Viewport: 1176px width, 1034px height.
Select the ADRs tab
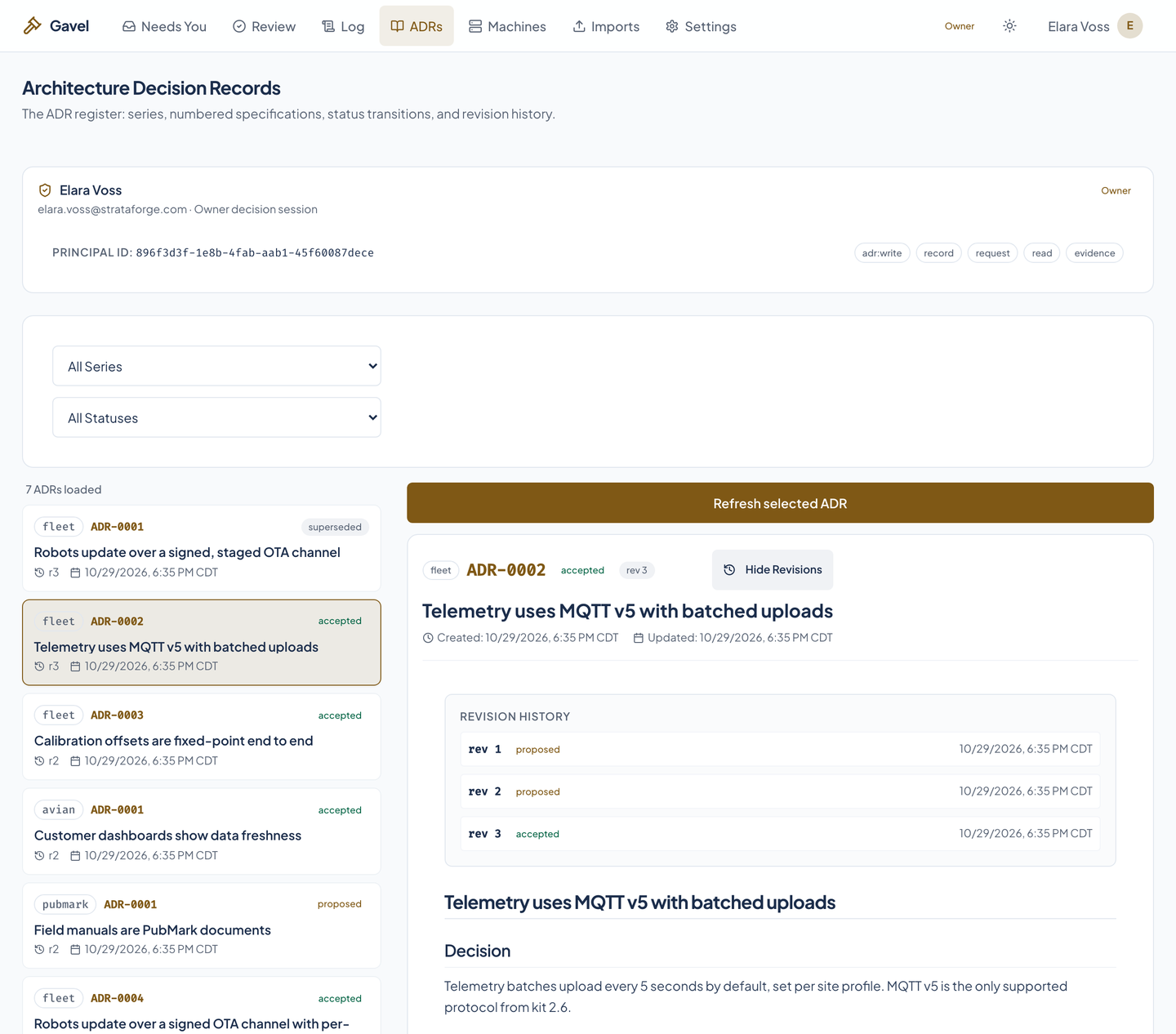coord(416,26)
